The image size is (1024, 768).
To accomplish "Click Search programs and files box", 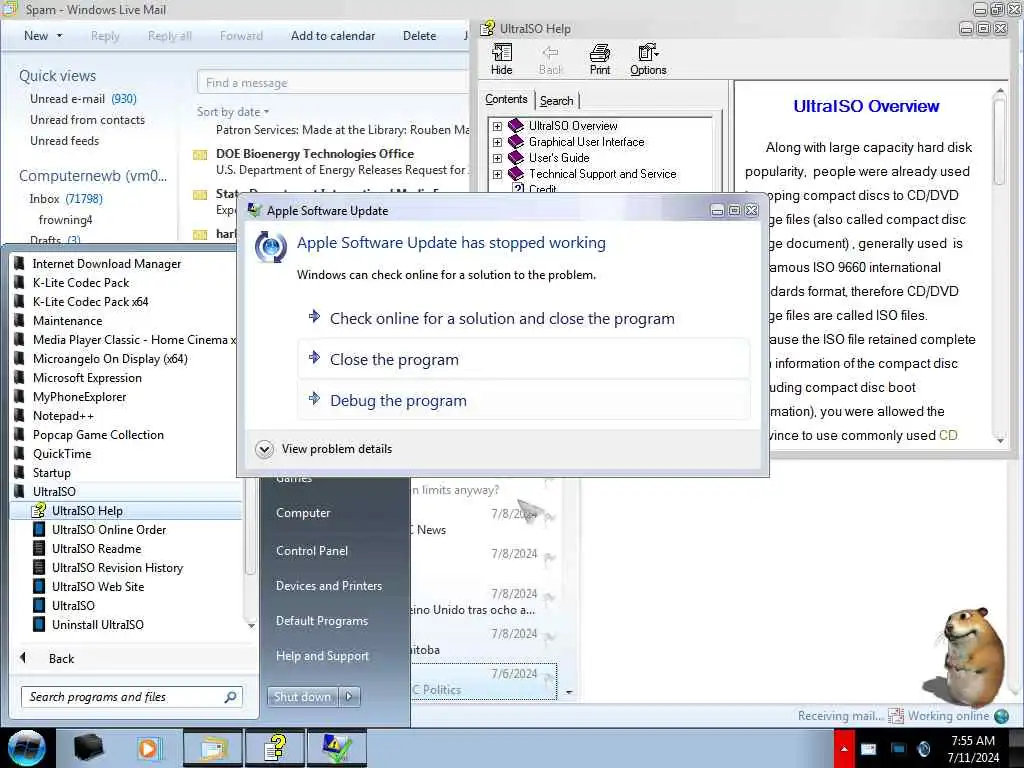I will [132, 697].
